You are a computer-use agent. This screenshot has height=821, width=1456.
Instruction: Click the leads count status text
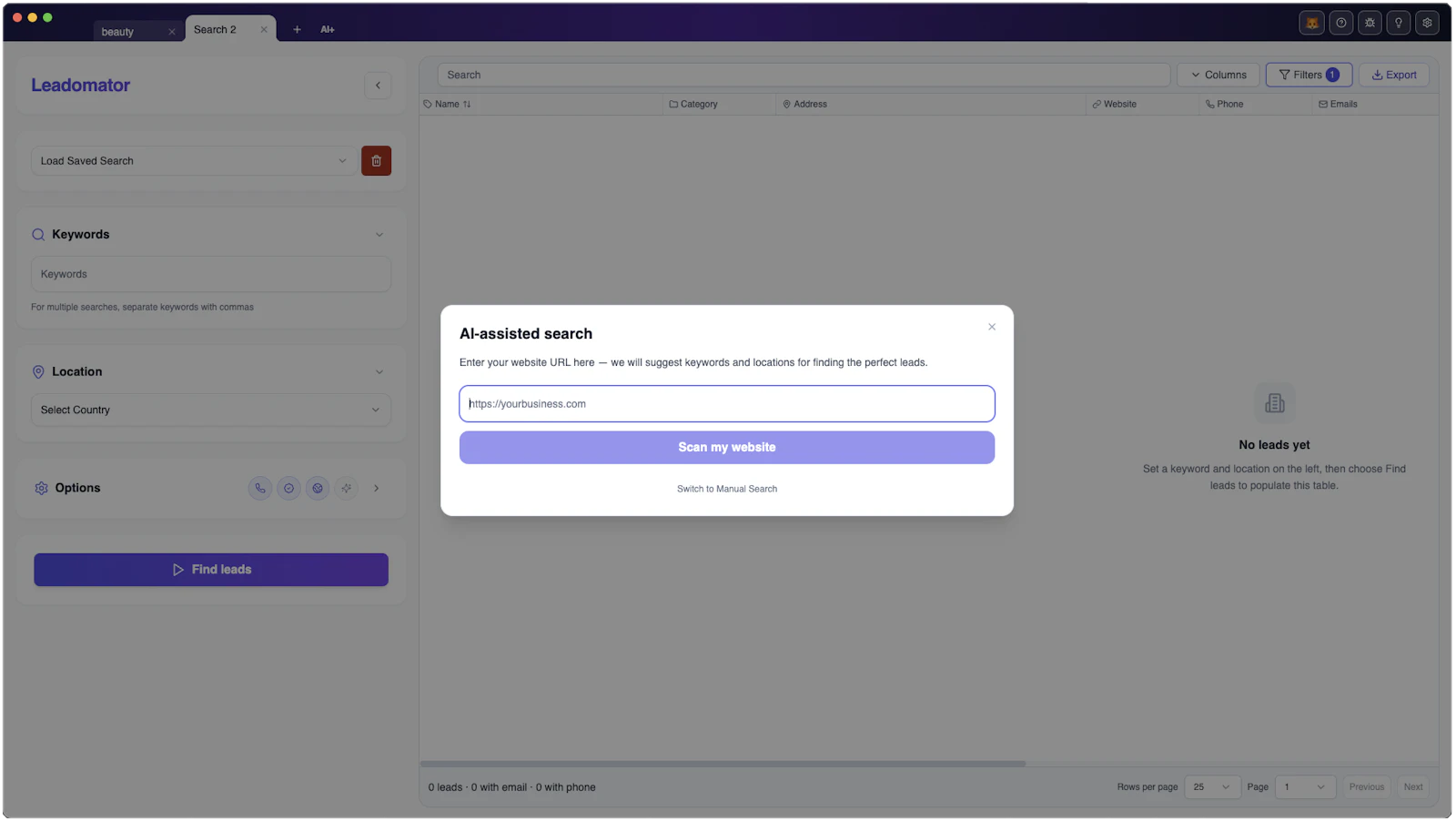pyautogui.click(x=512, y=788)
